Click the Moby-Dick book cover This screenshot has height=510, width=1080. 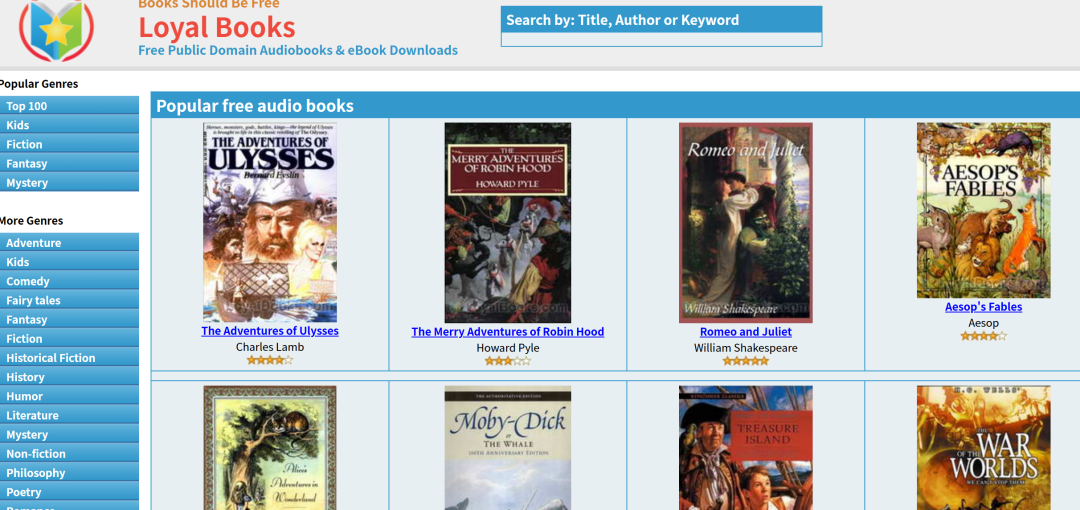(x=508, y=448)
